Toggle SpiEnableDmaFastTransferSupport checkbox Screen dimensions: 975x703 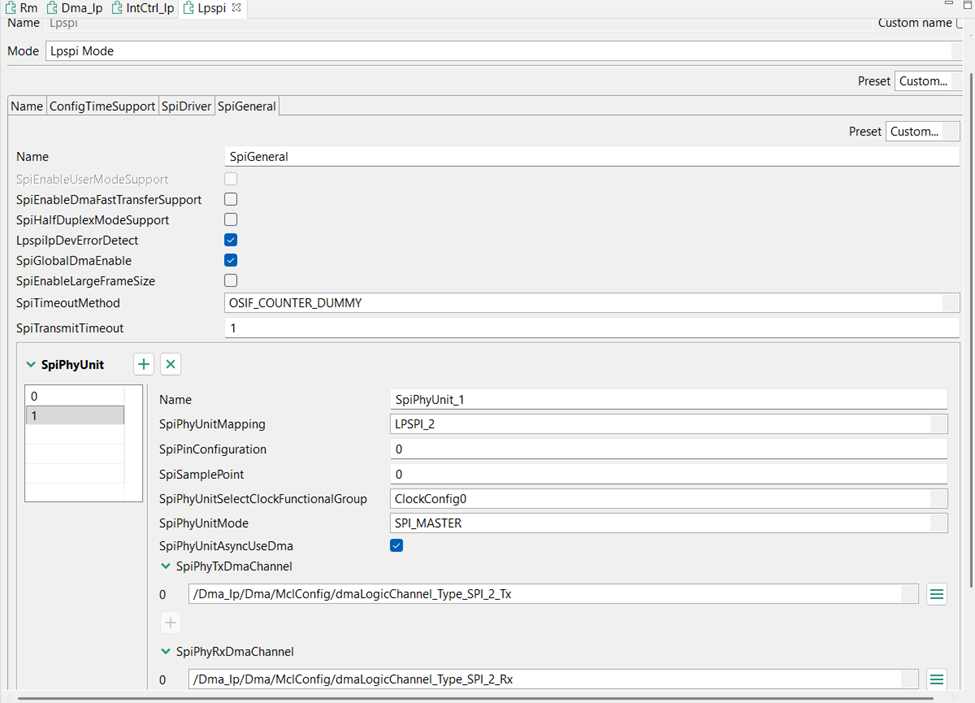231,200
